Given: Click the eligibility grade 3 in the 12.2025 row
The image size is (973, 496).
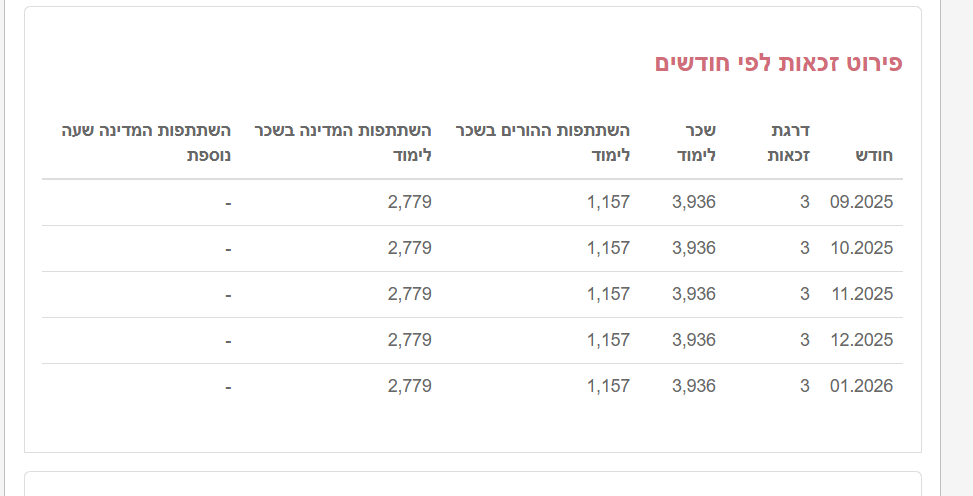Looking at the screenshot, I should 804,340.
